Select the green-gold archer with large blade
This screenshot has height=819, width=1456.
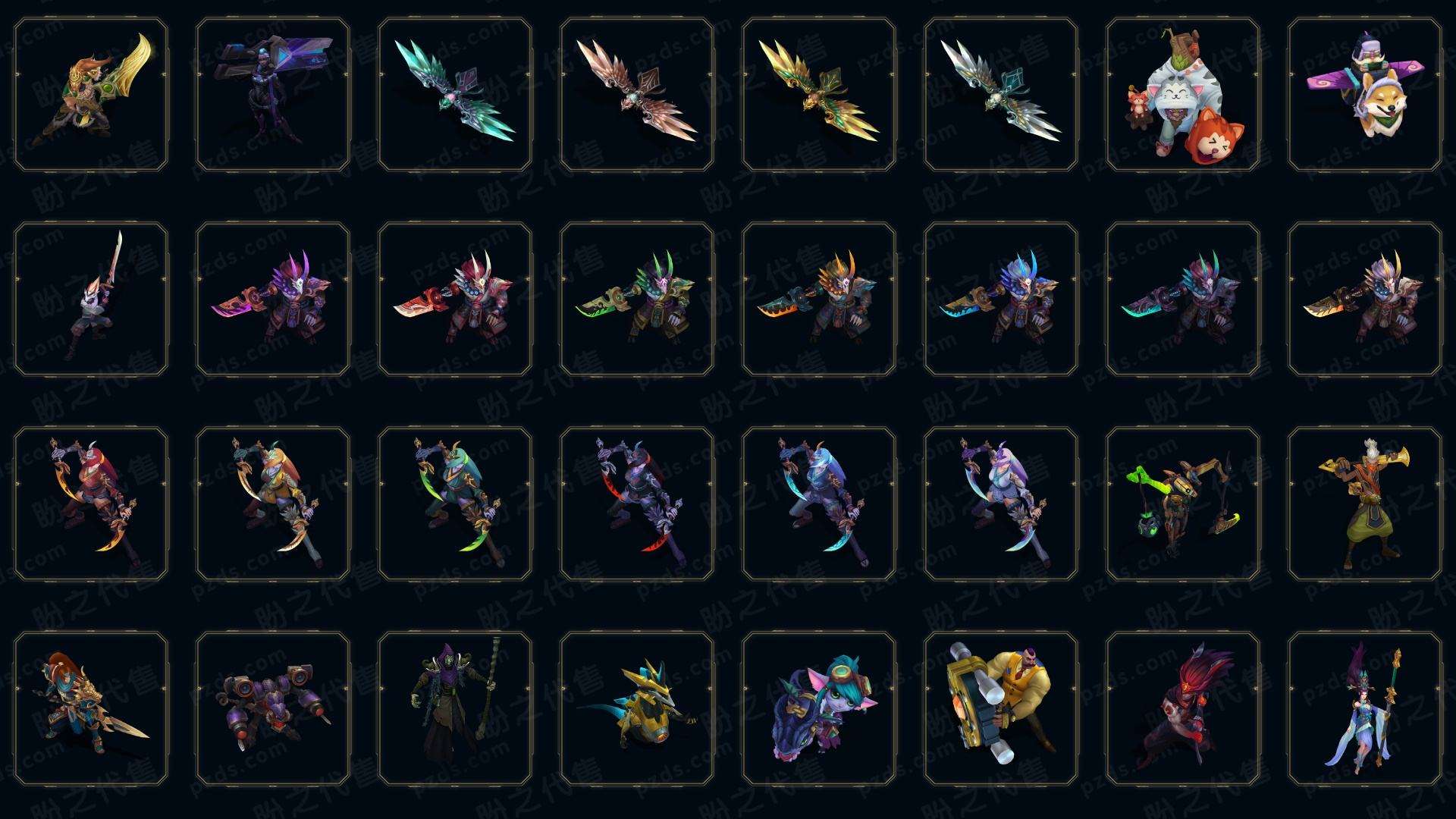(x=91, y=95)
